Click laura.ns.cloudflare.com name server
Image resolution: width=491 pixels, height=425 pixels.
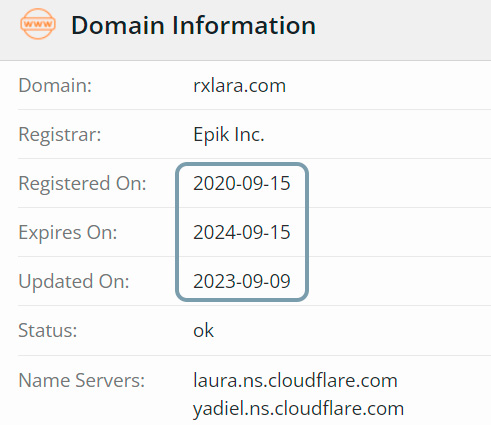[x=295, y=380]
